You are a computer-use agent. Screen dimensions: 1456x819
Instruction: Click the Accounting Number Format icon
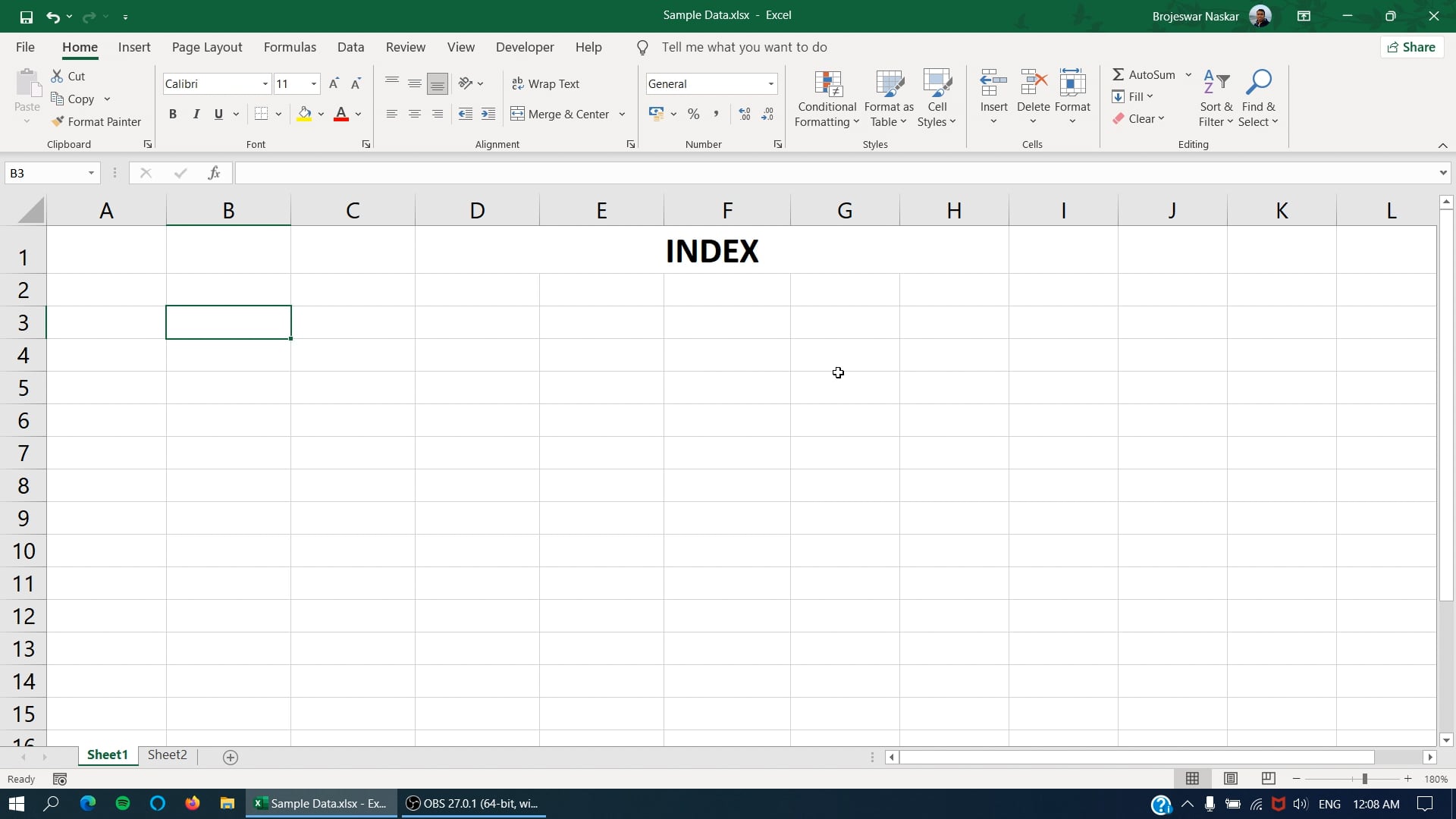[657, 114]
